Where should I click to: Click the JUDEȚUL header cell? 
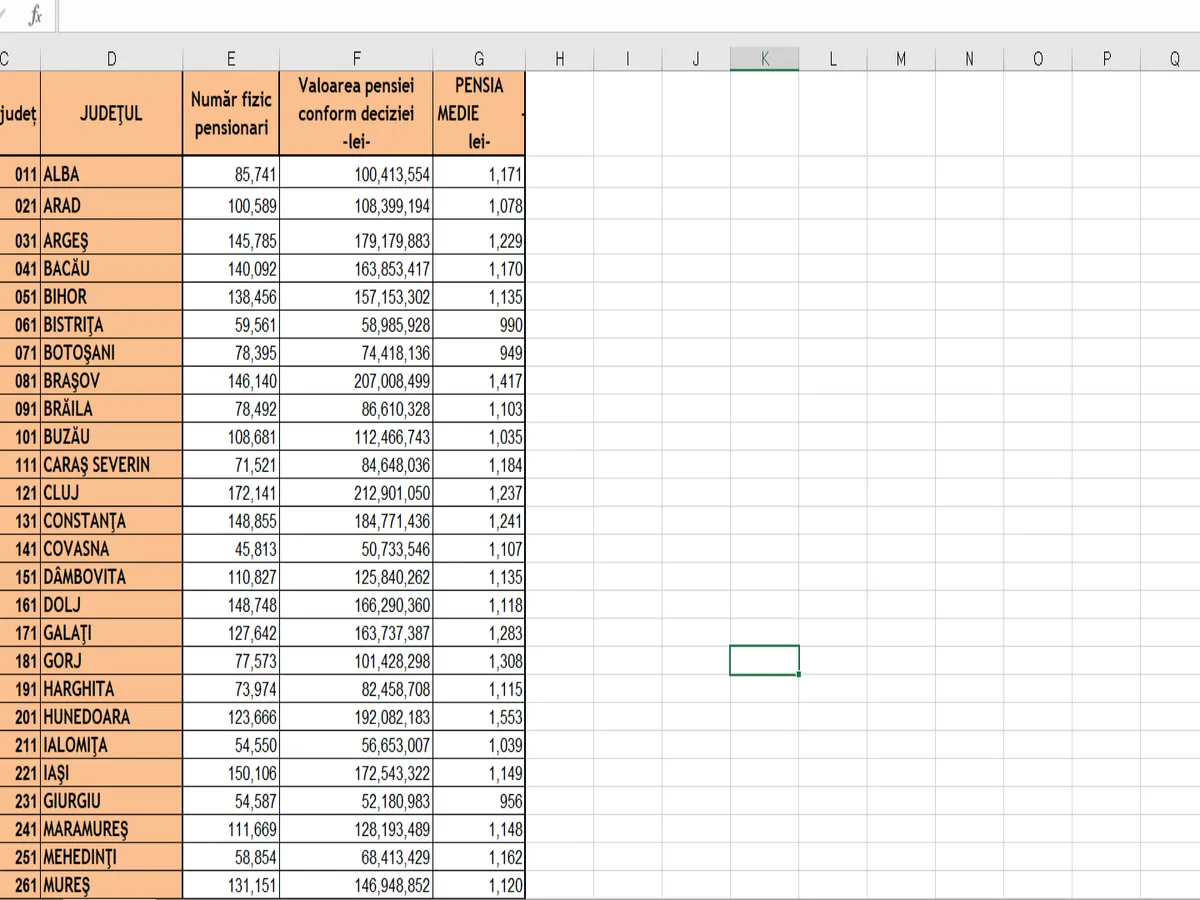coord(111,113)
